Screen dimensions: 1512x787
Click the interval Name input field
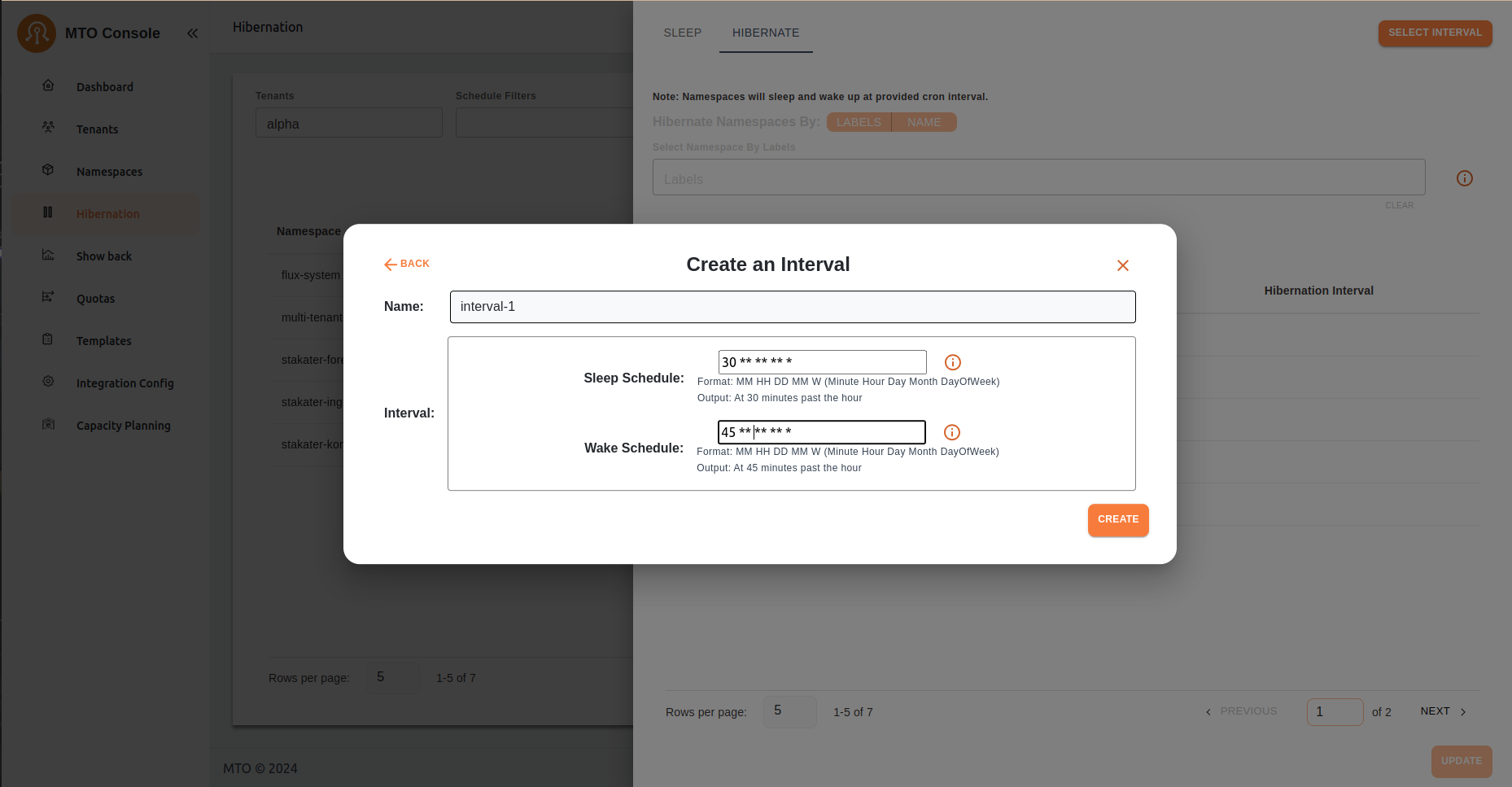(793, 307)
